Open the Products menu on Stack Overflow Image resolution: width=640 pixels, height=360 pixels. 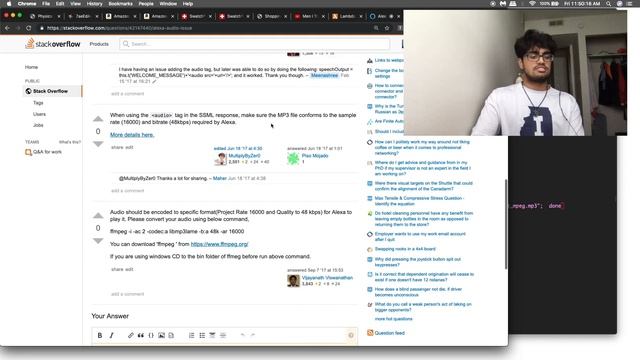pyautogui.click(x=99, y=44)
